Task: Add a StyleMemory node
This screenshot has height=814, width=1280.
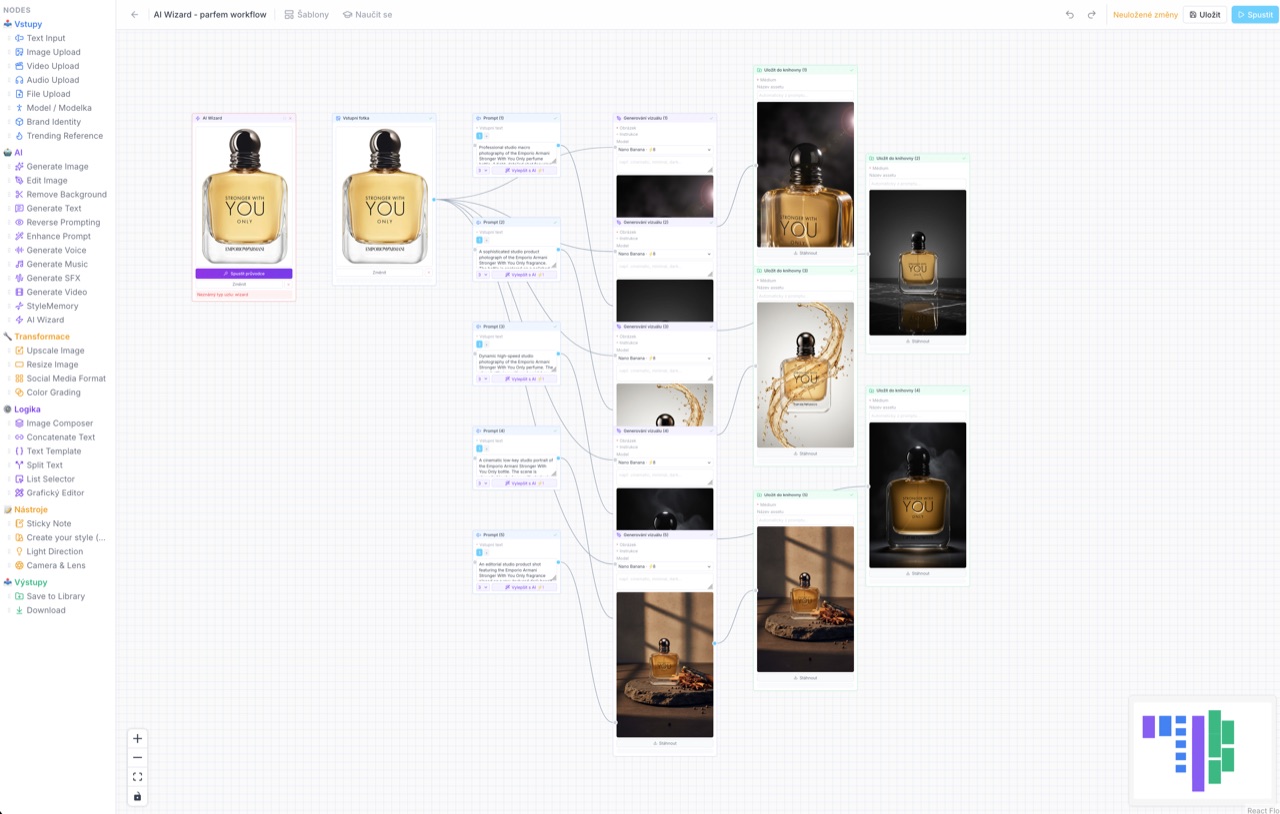Action: [x=52, y=307]
